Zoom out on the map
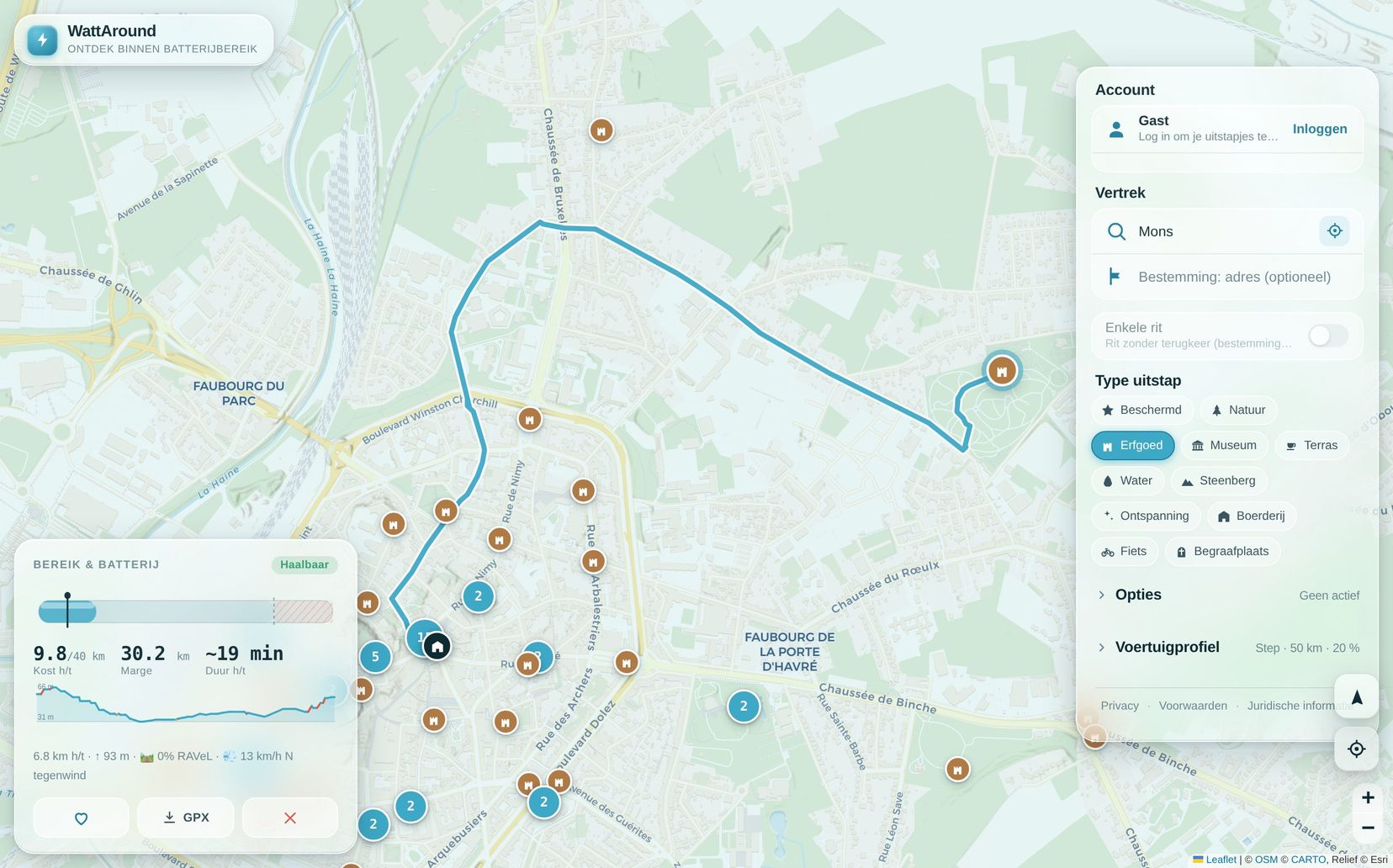Screen dimensions: 1393x868 [x=1368, y=828]
